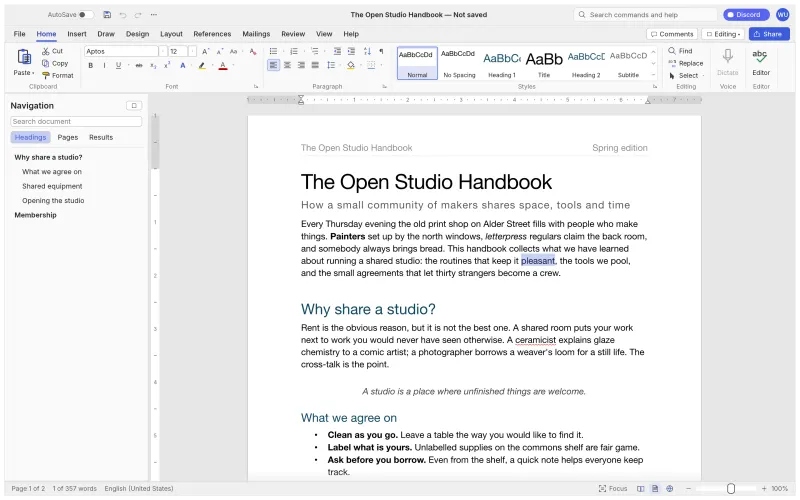
Task: Redo the last action
Action: coord(138,15)
